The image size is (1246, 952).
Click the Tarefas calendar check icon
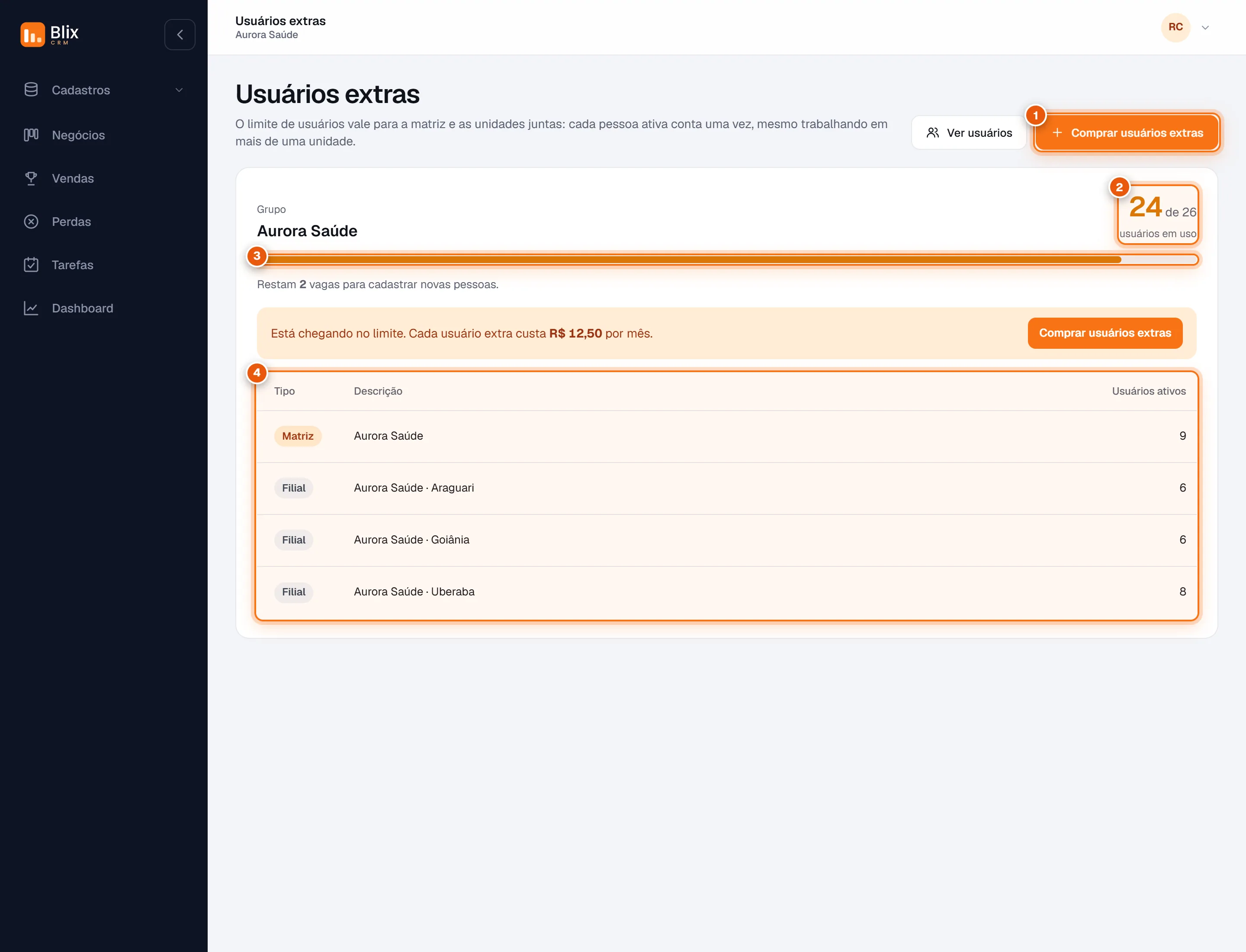[x=31, y=265]
